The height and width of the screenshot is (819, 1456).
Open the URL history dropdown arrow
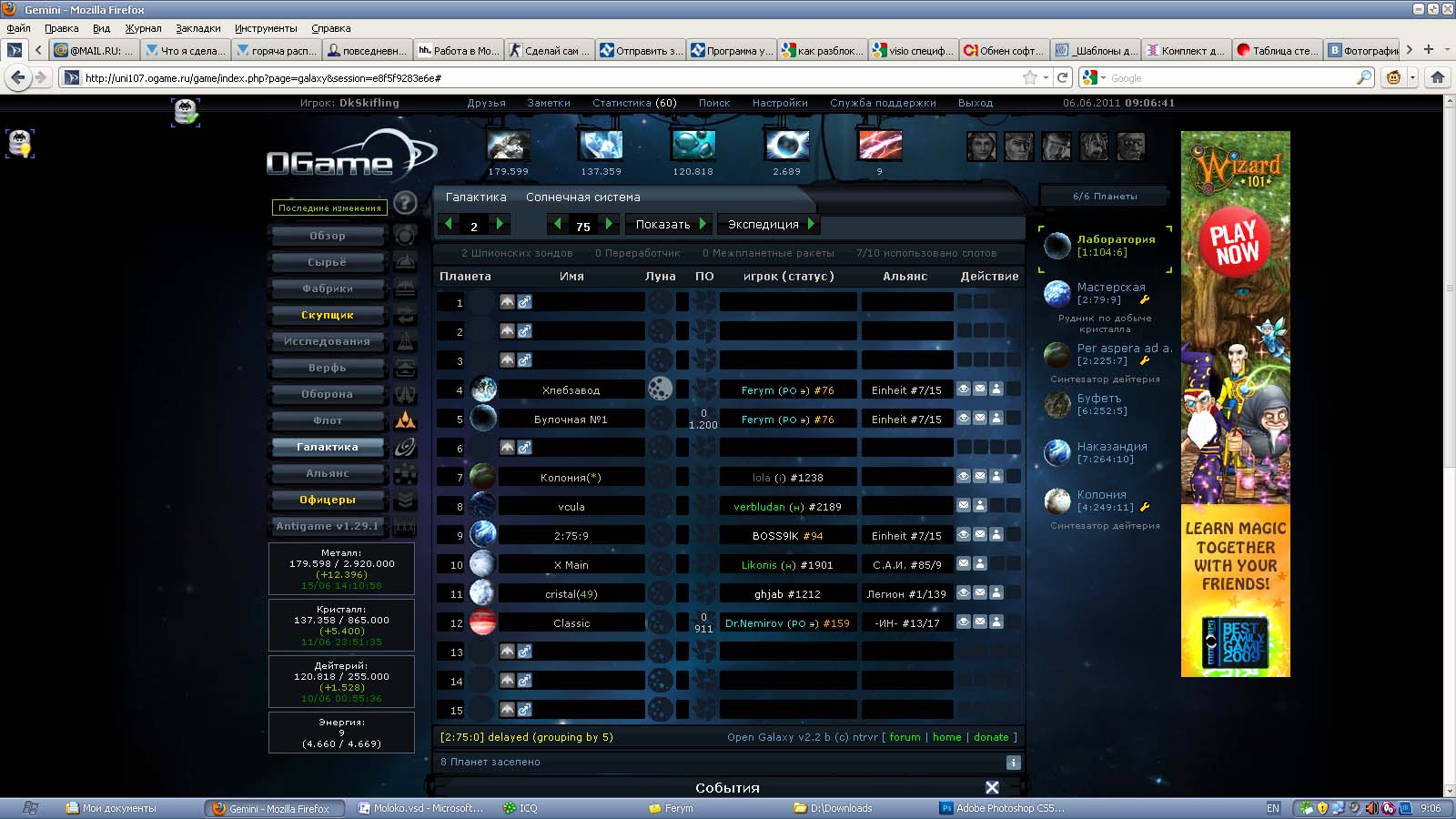point(1046,78)
